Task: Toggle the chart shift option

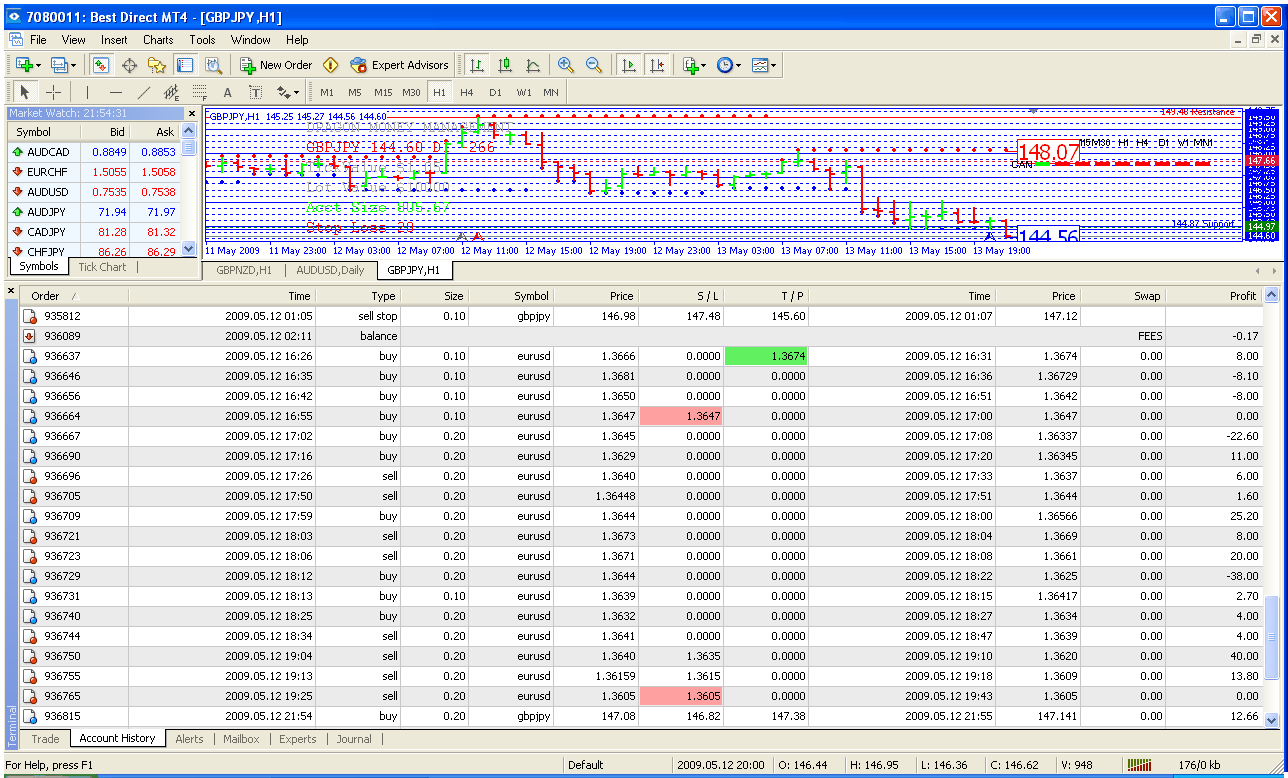Action: [x=658, y=64]
